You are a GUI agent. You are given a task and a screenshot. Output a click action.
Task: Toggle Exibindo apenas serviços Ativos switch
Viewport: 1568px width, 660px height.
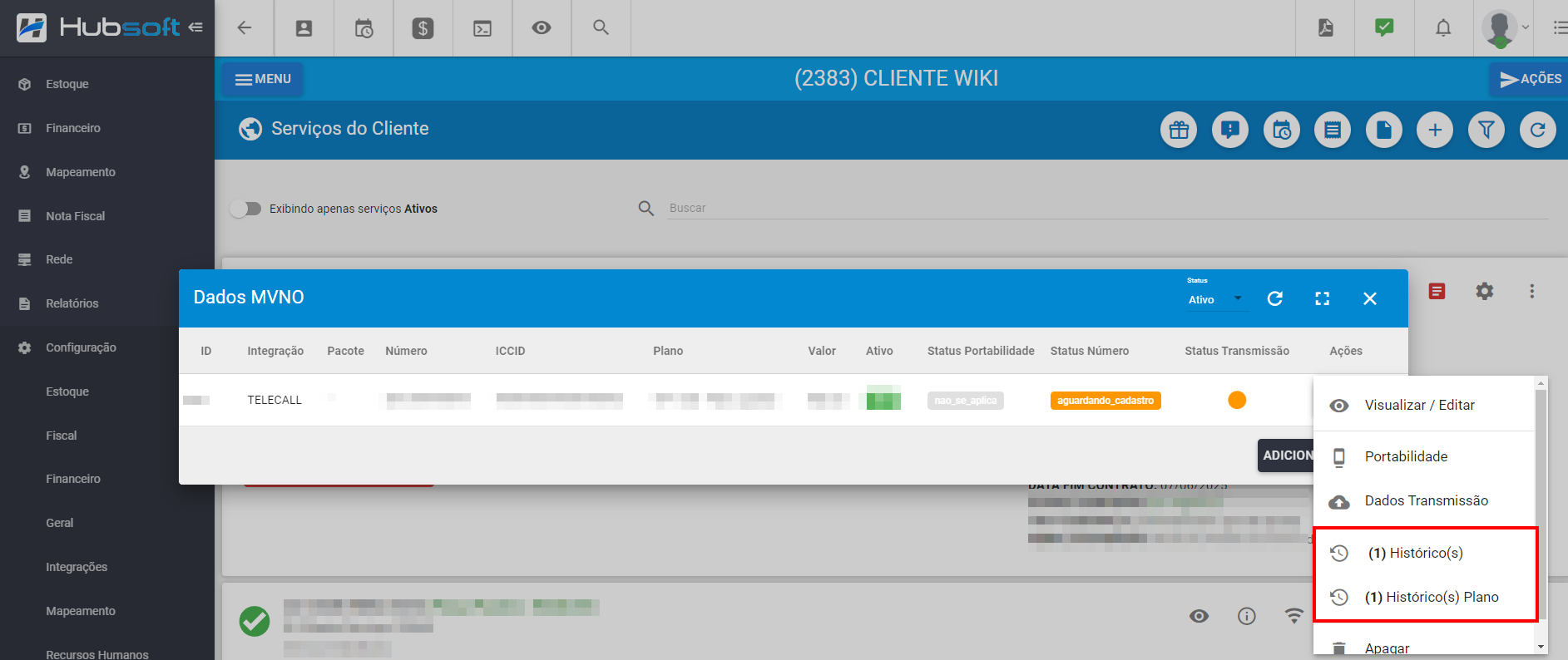246,209
